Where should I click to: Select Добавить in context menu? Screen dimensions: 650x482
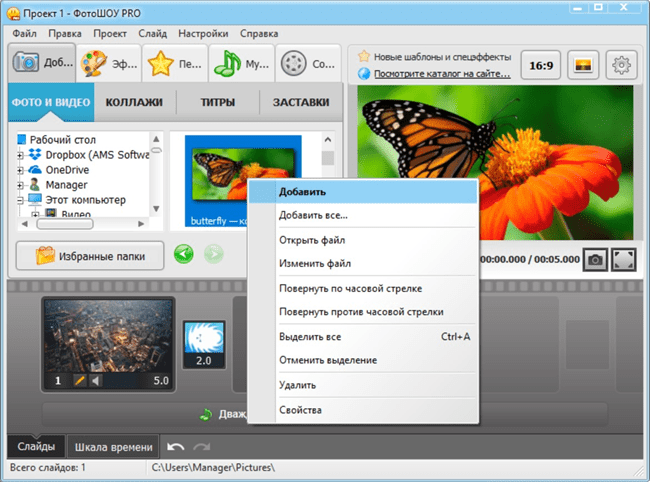point(302,191)
